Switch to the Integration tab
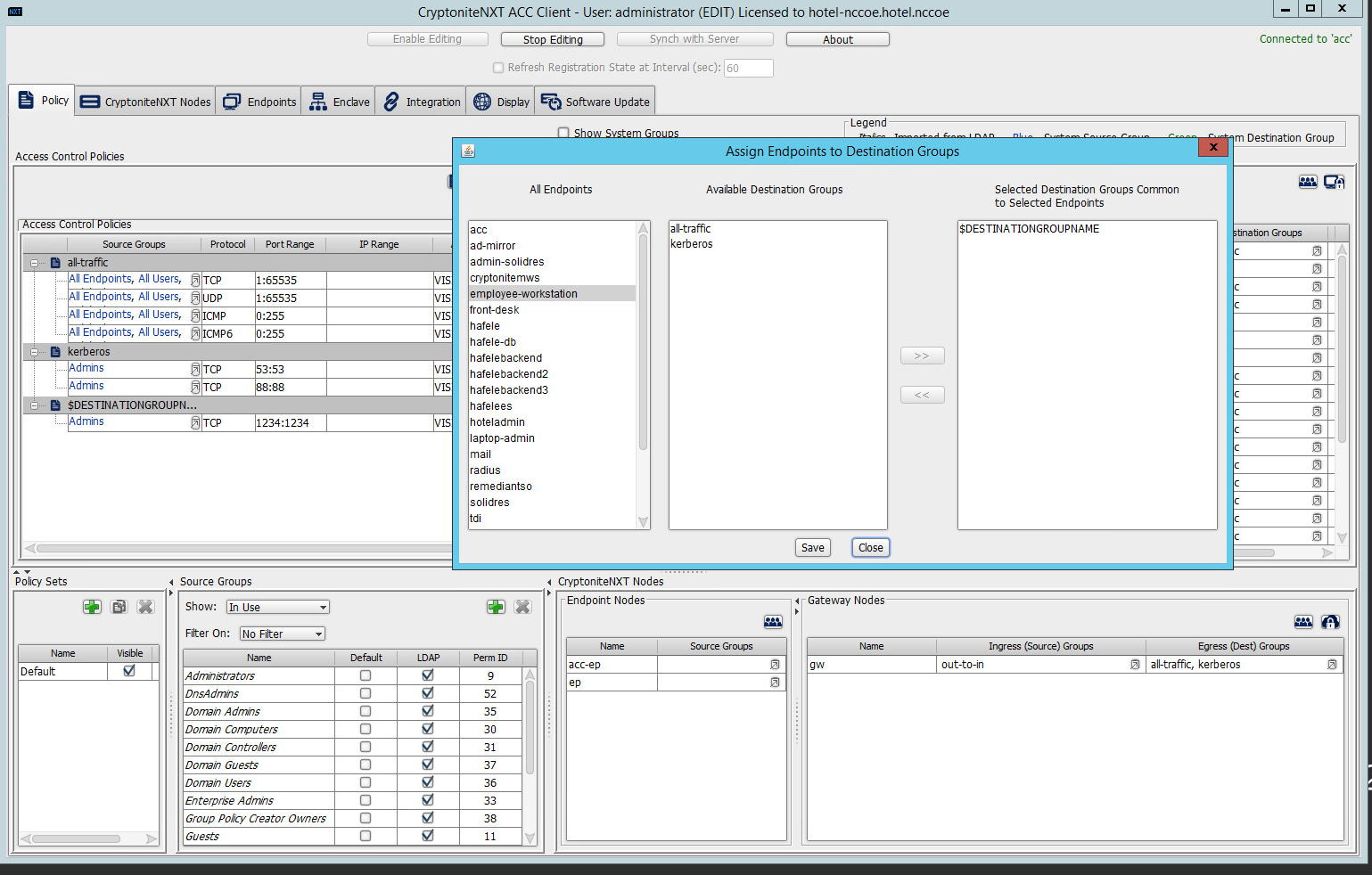This screenshot has width=1372, height=875. click(x=421, y=102)
